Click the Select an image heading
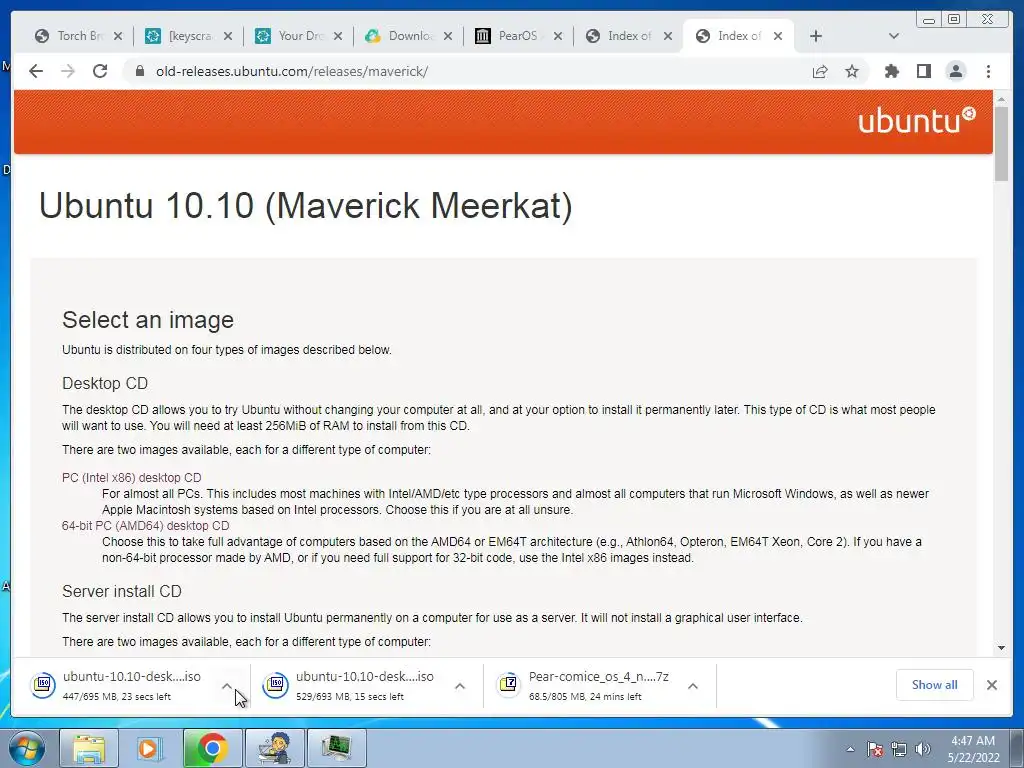1024x768 pixels. coord(148,320)
